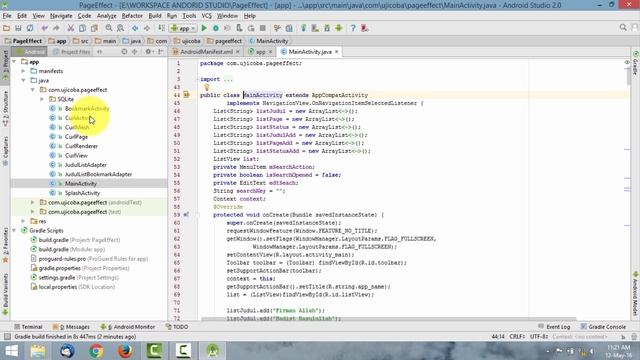The height and width of the screenshot is (360, 640).
Task: Open Google Chrome from taskbar
Action: [96, 351]
